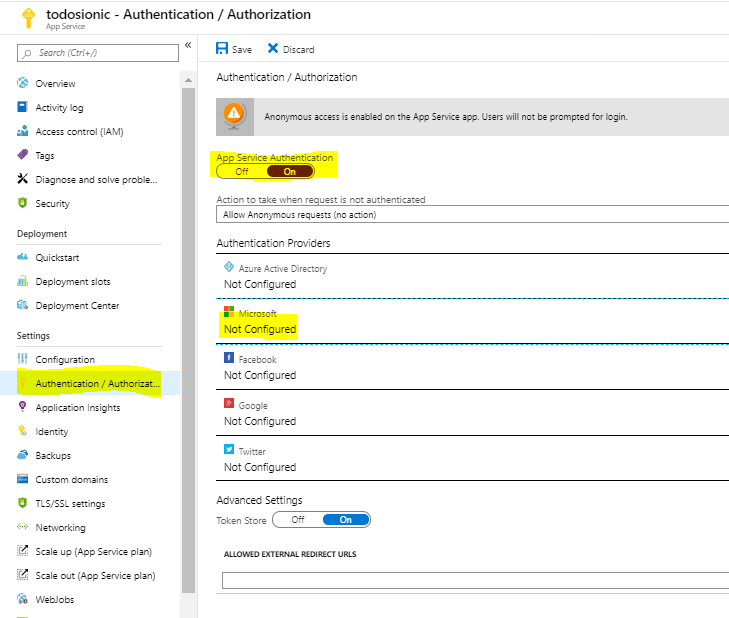Open Google provider Not Configured row

pos(472,413)
